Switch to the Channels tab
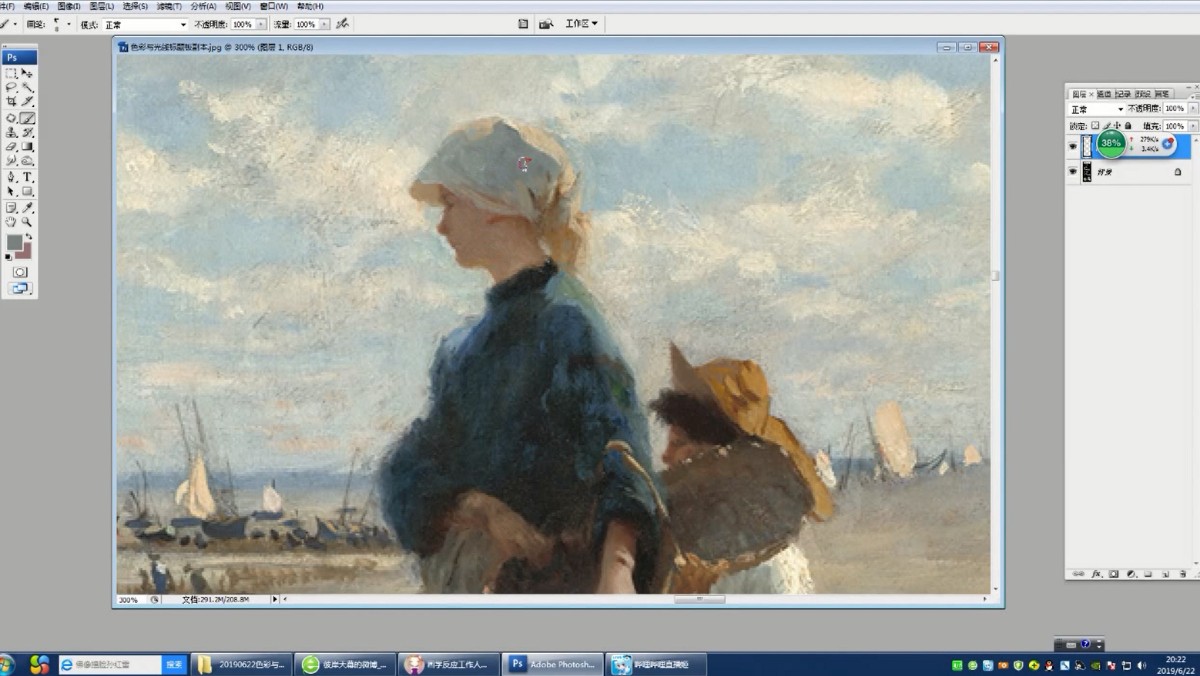 click(x=1104, y=94)
